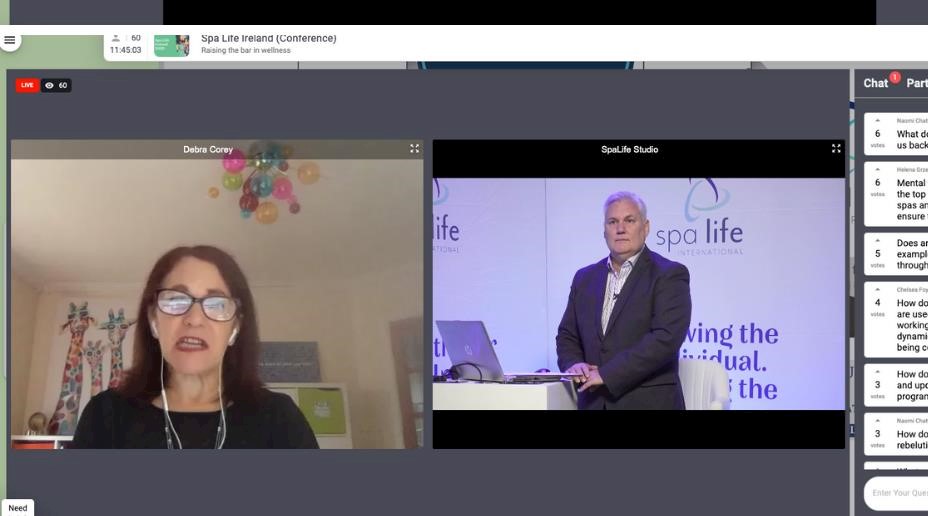
Task: Click the Need help button
Action: coord(18,508)
